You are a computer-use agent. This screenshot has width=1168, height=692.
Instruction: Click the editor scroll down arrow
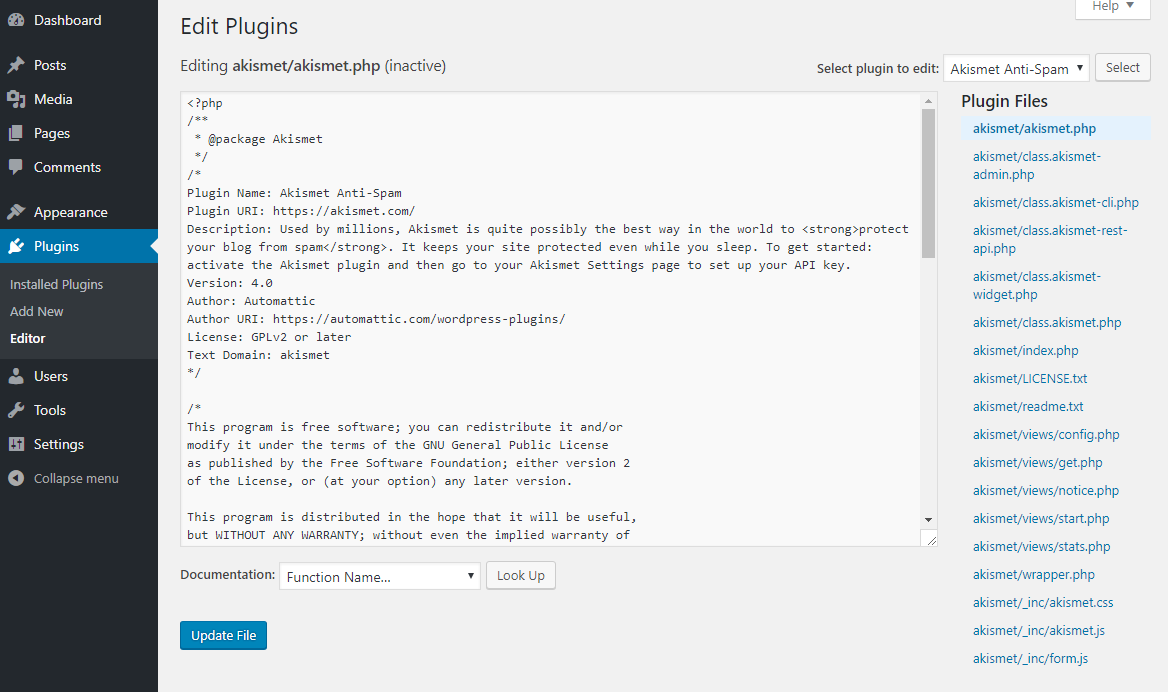(928, 520)
